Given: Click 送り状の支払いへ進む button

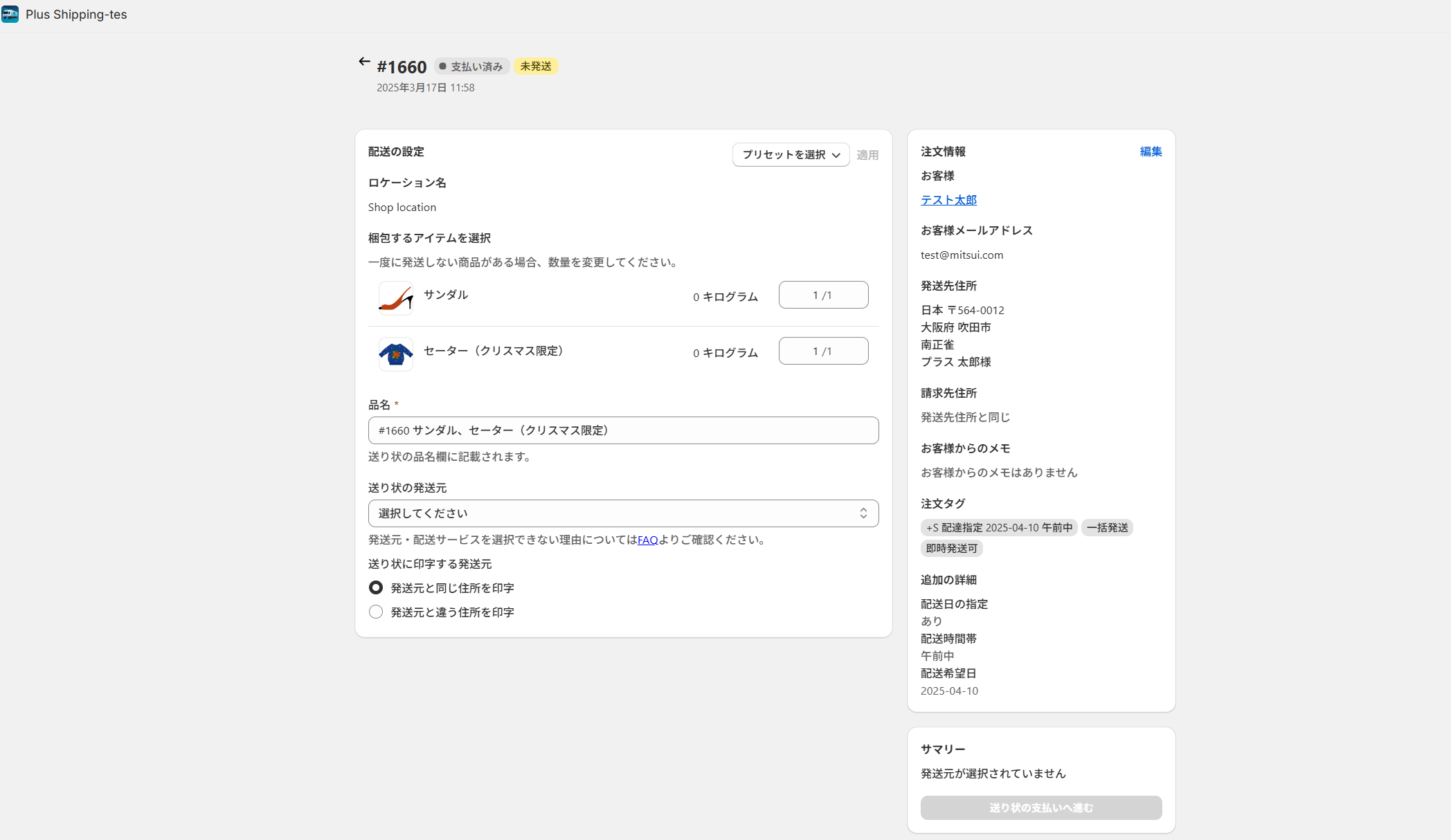Looking at the screenshot, I should click(x=1041, y=808).
